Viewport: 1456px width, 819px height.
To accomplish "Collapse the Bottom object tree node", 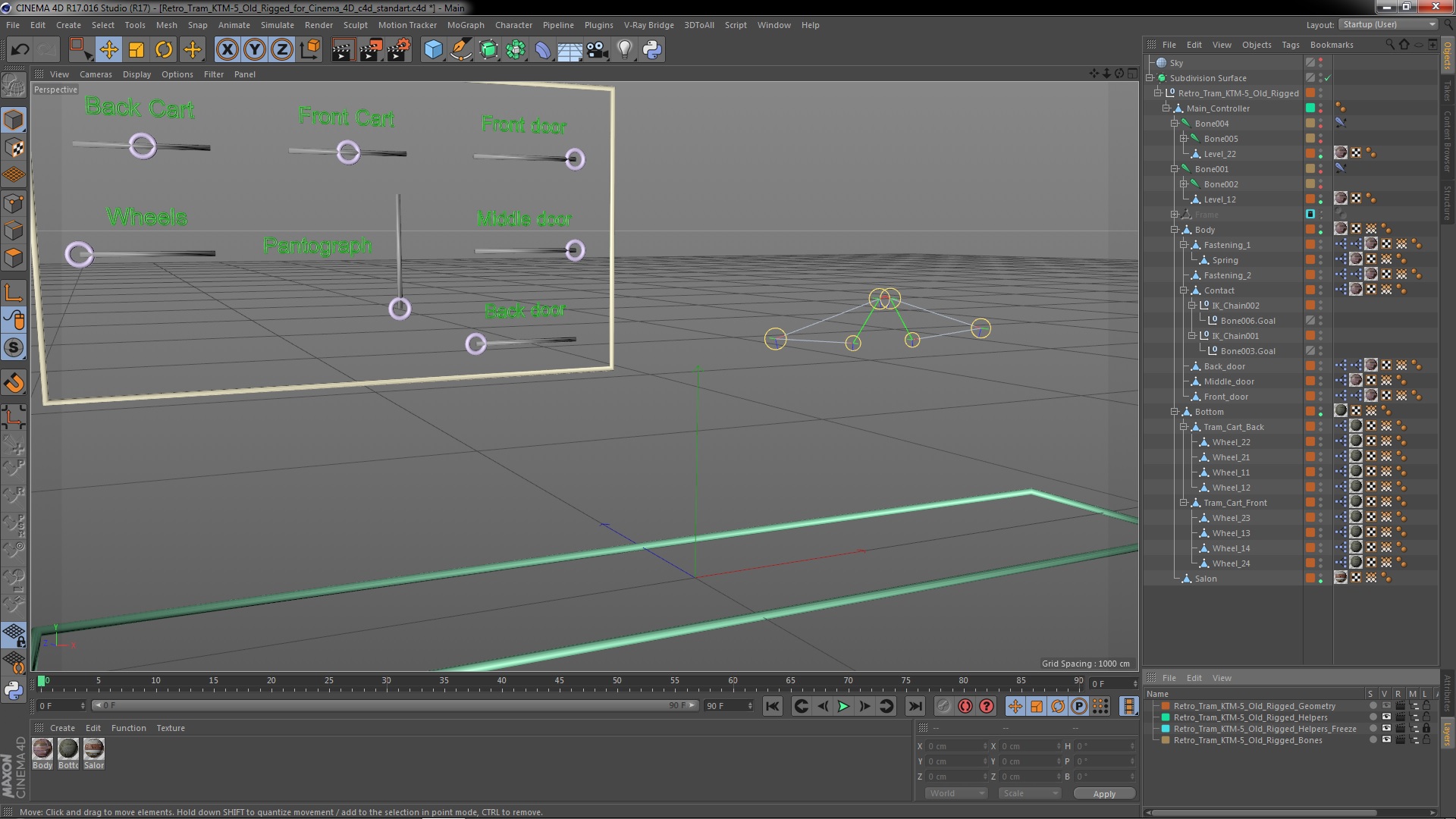I will click(x=1175, y=412).
